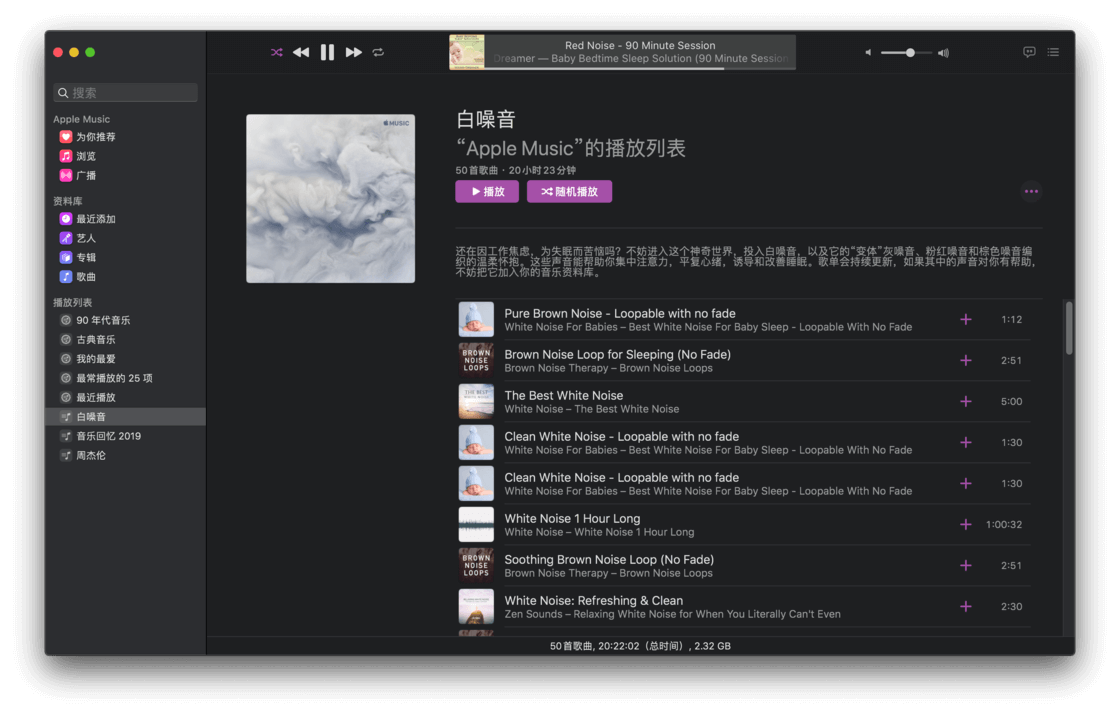Screen dimensions: 1120x715
Task: Add The Best White Noise to library
Action: [966, 402]
